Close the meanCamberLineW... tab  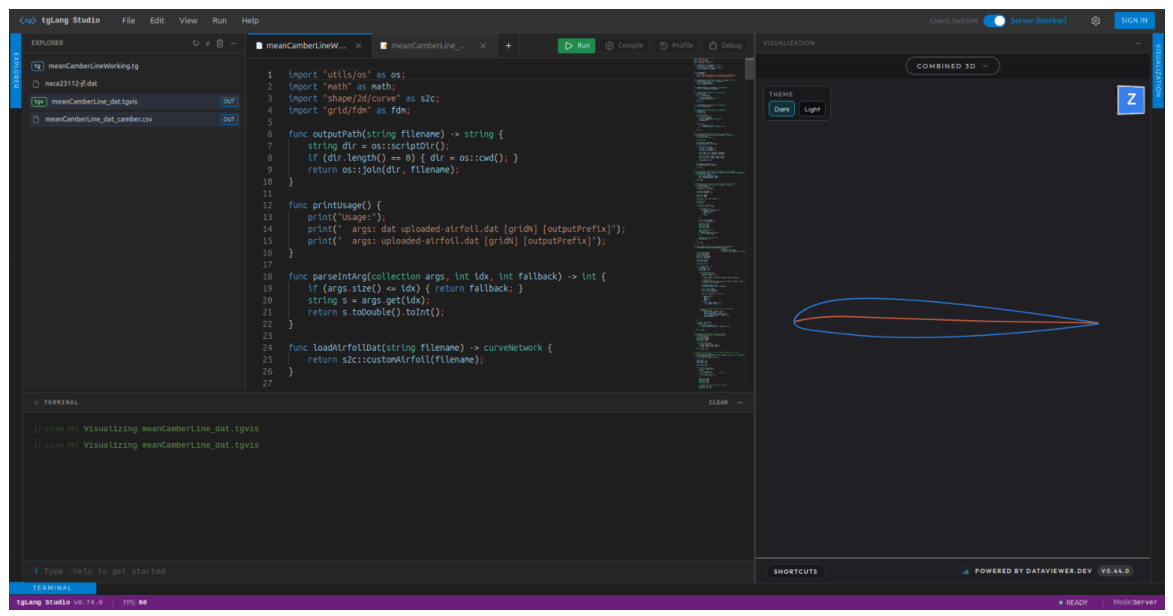tap(358, 46)
